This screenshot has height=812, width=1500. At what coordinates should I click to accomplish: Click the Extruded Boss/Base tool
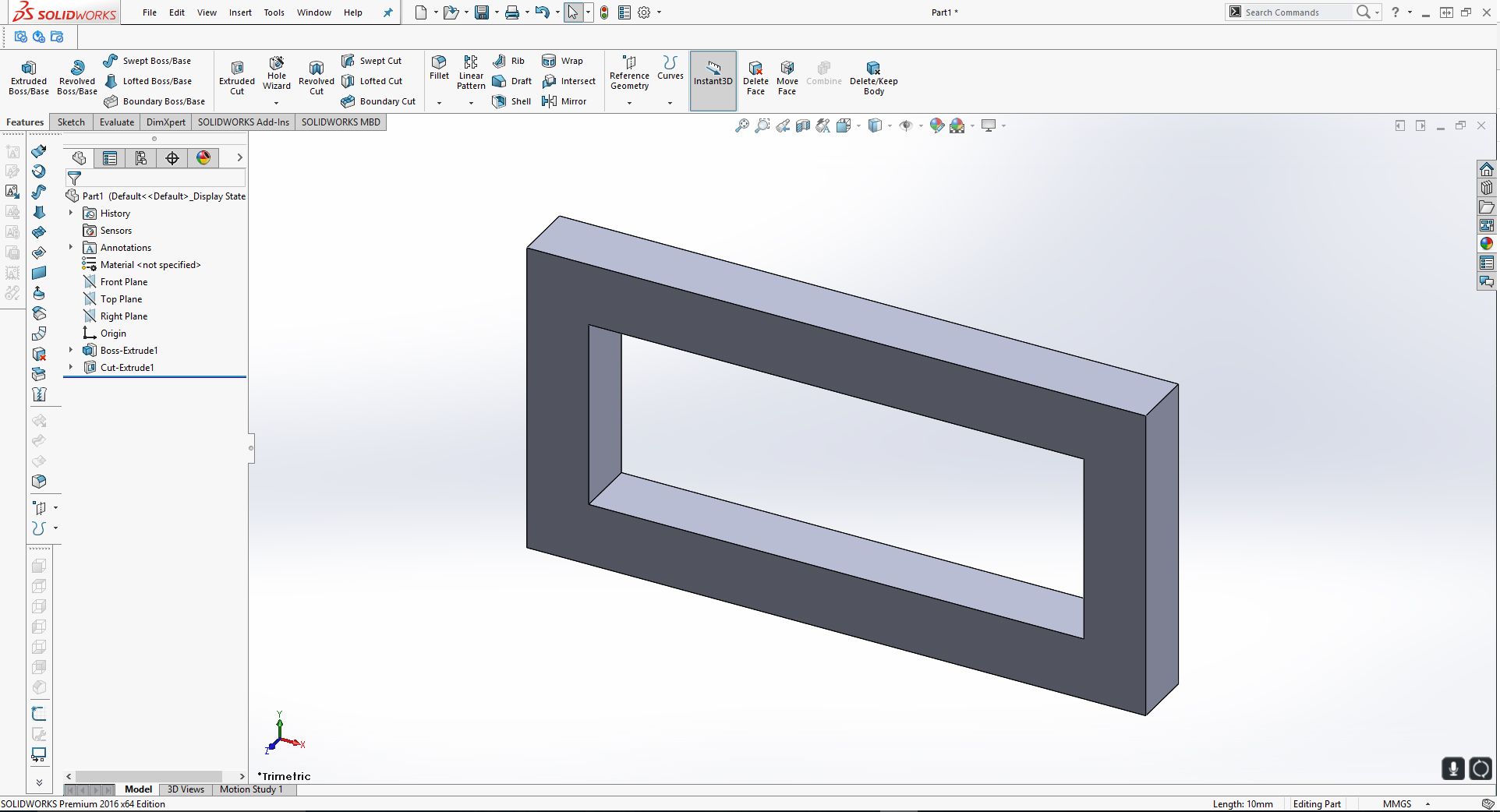pyautogui.click(x=29, y=78)
